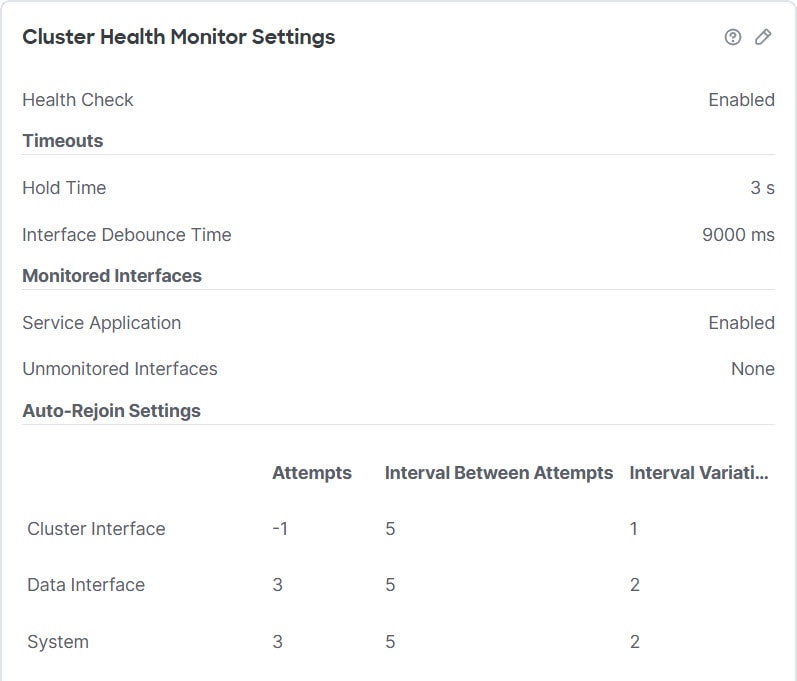Click System interval variation value 2
This screenshot has height=681, width=797.
click(x=634, y=642)
